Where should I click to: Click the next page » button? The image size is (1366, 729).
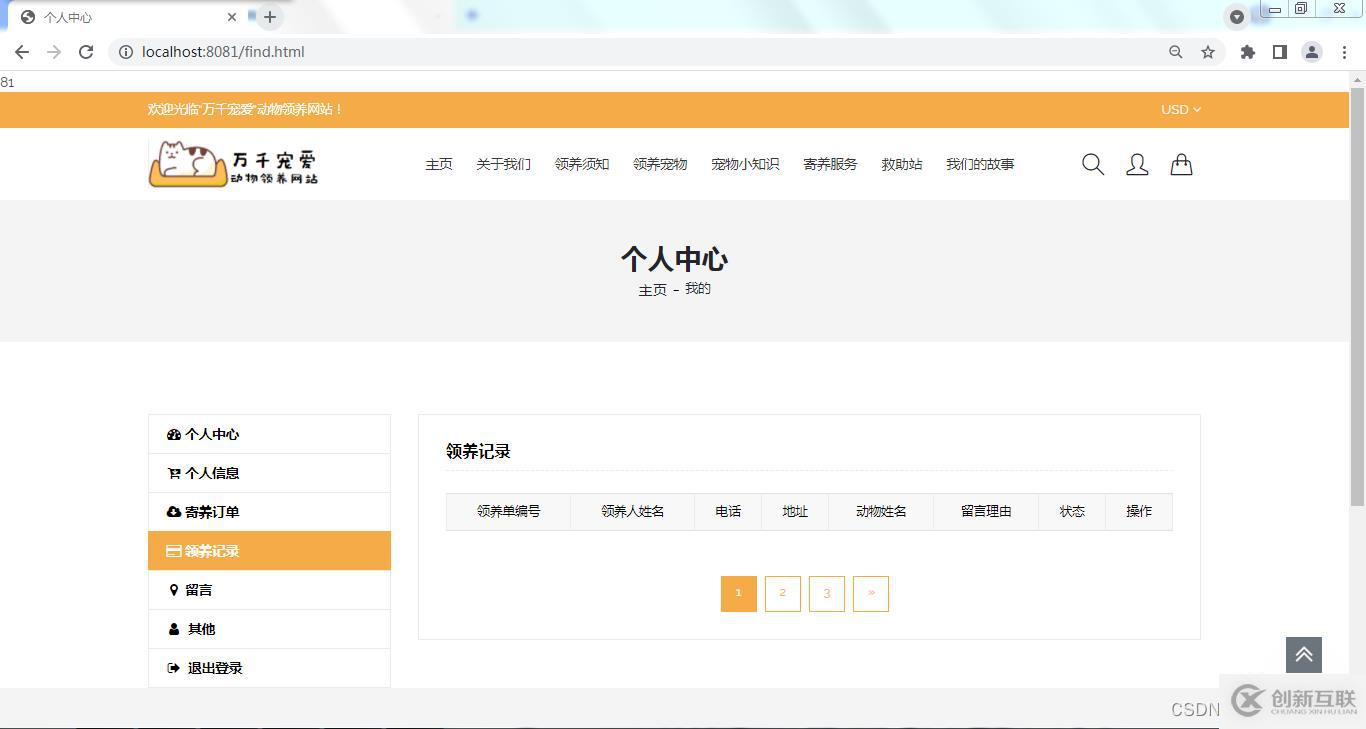pos(870,593)
